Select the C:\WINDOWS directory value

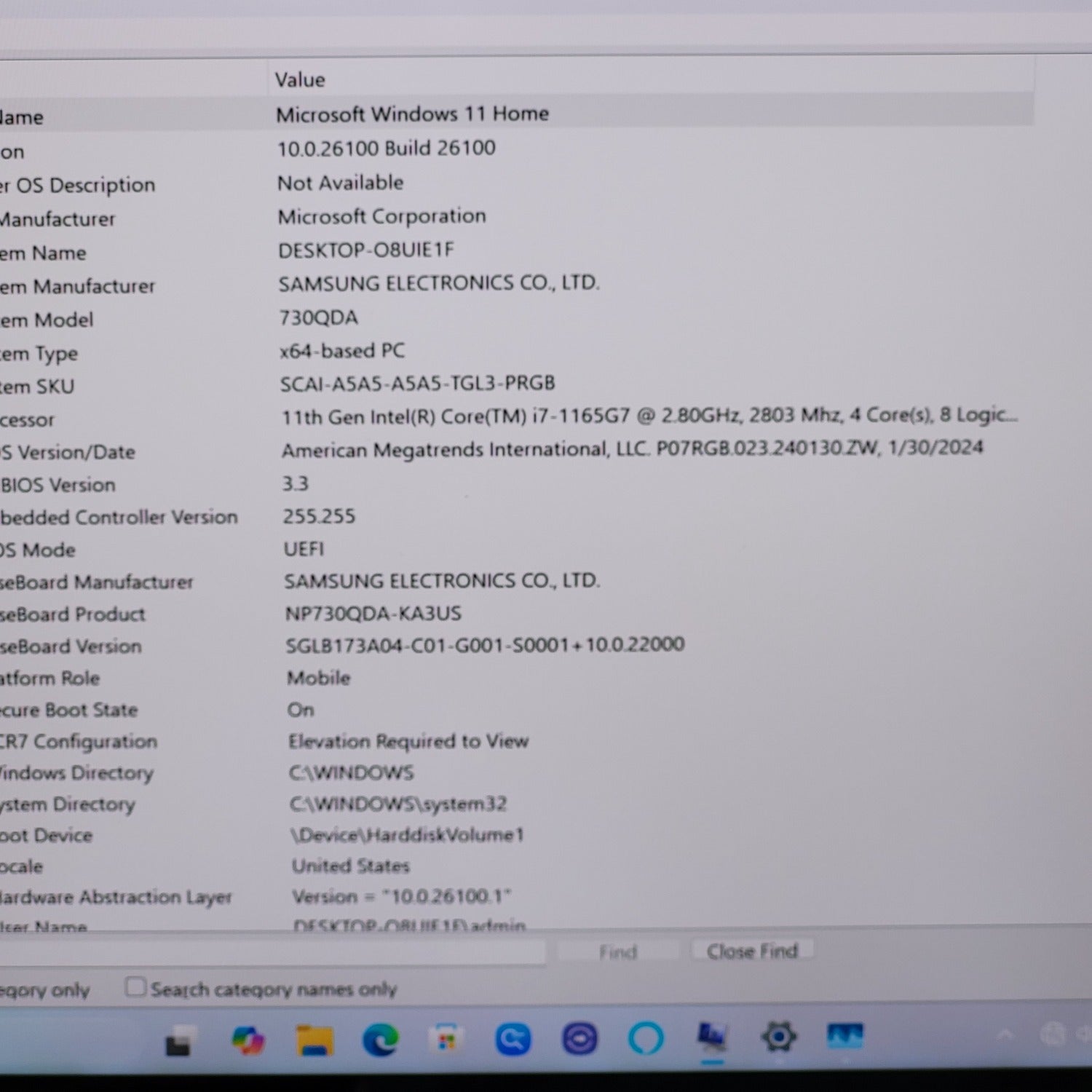351,773
